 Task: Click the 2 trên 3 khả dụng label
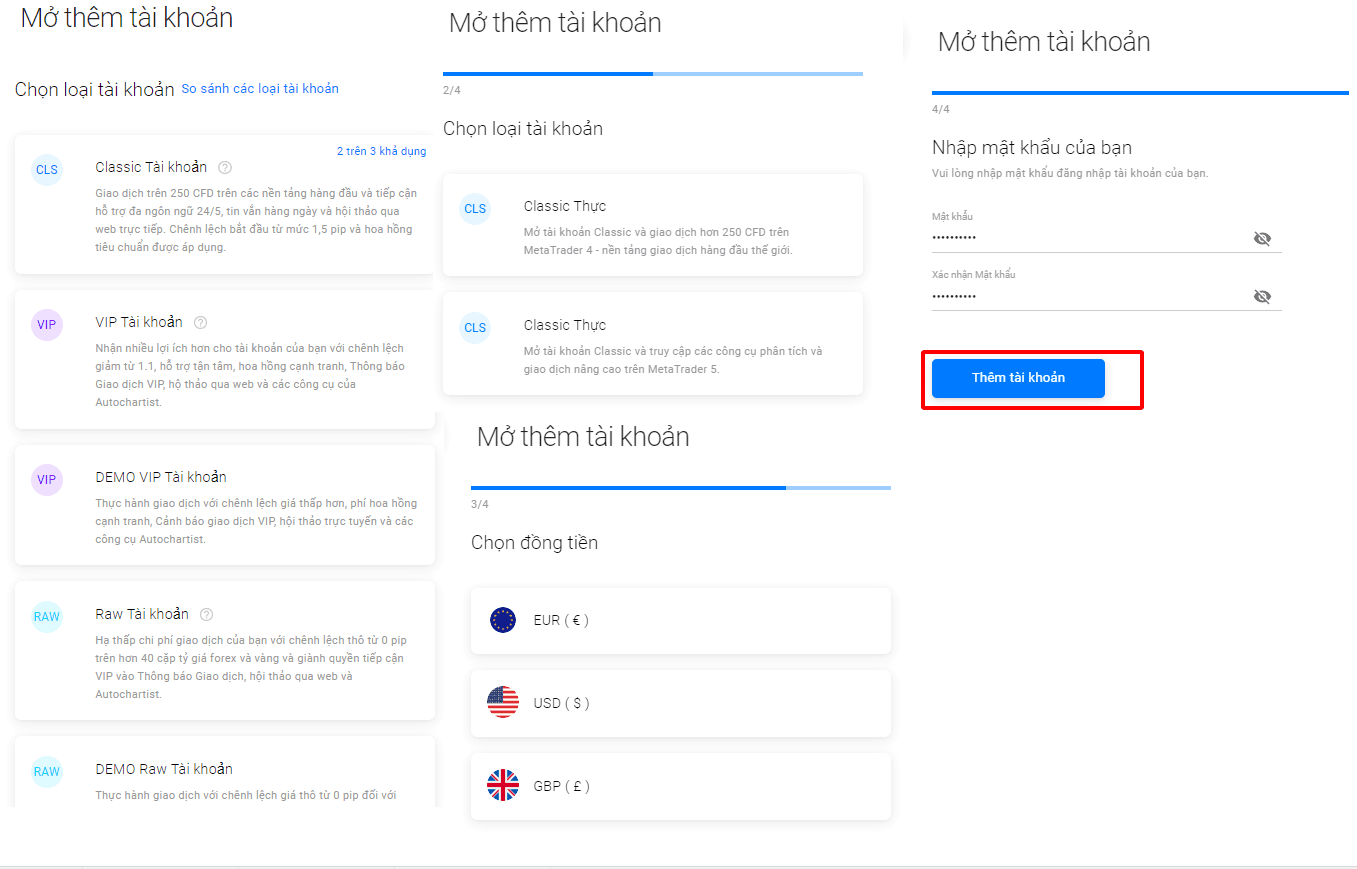[x=381, y=151]
